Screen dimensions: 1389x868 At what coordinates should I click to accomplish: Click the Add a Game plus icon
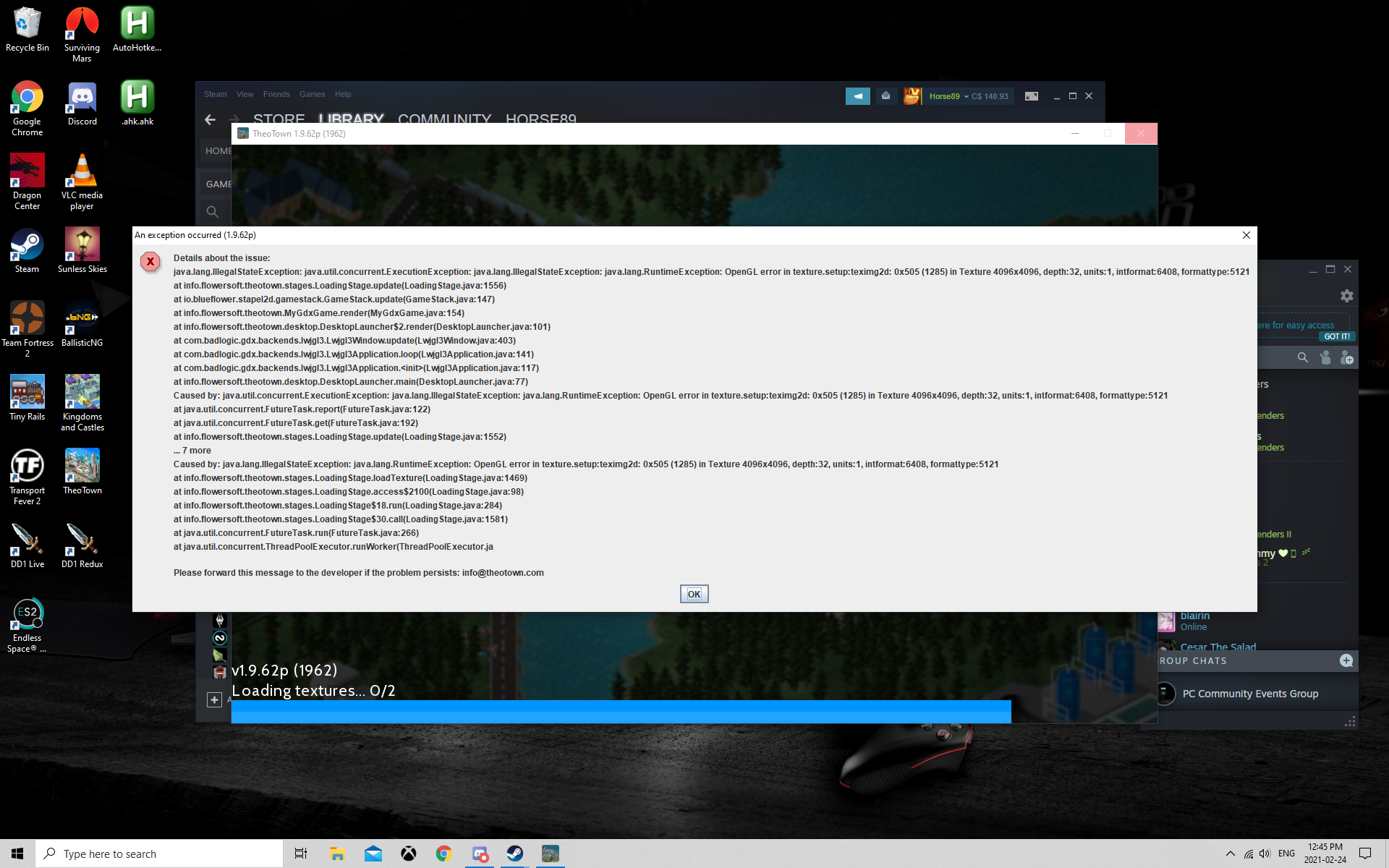(x=214, y=699)
